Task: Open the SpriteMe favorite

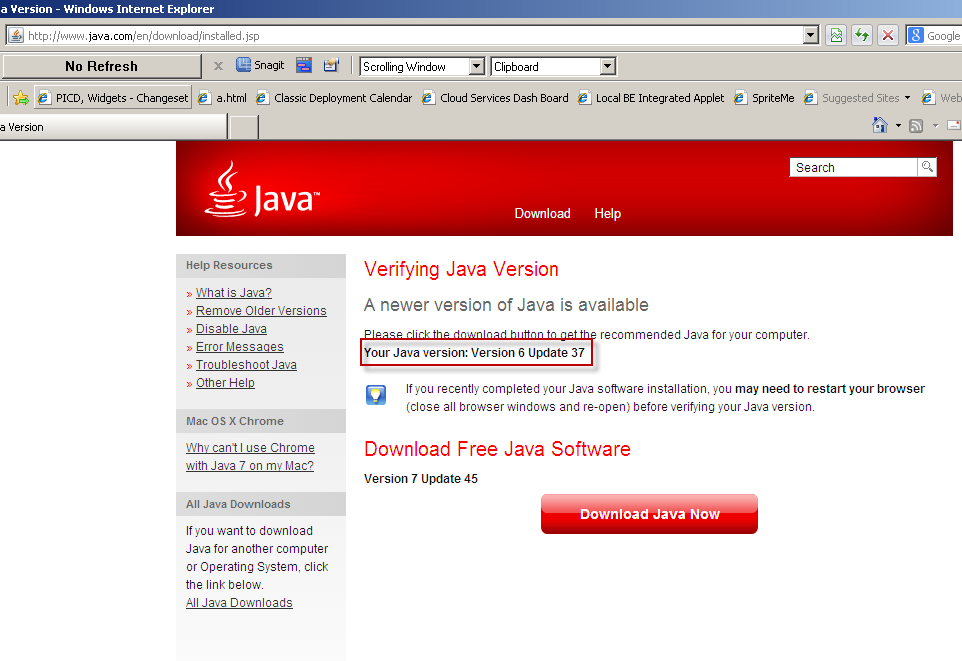Action: tap(764, 98)
